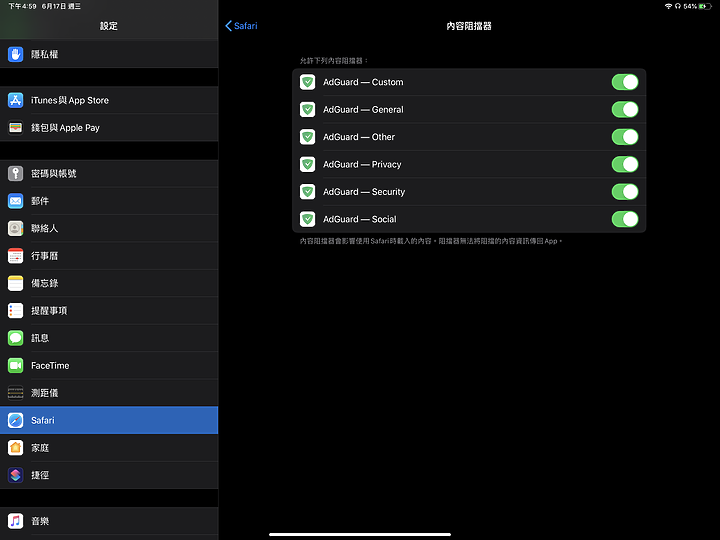Tap the AdGuard — Custom label
This screenshot has height=540, width=720.
click(x=363, y=82)
